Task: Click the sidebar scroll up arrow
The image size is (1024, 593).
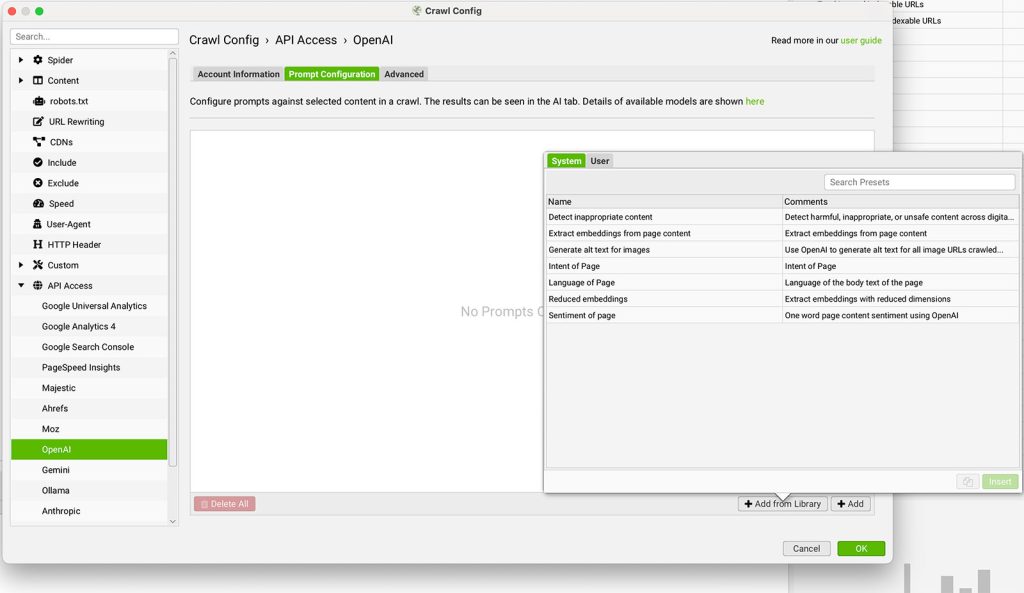Action: pyautogui.click(x=172, y=54)
